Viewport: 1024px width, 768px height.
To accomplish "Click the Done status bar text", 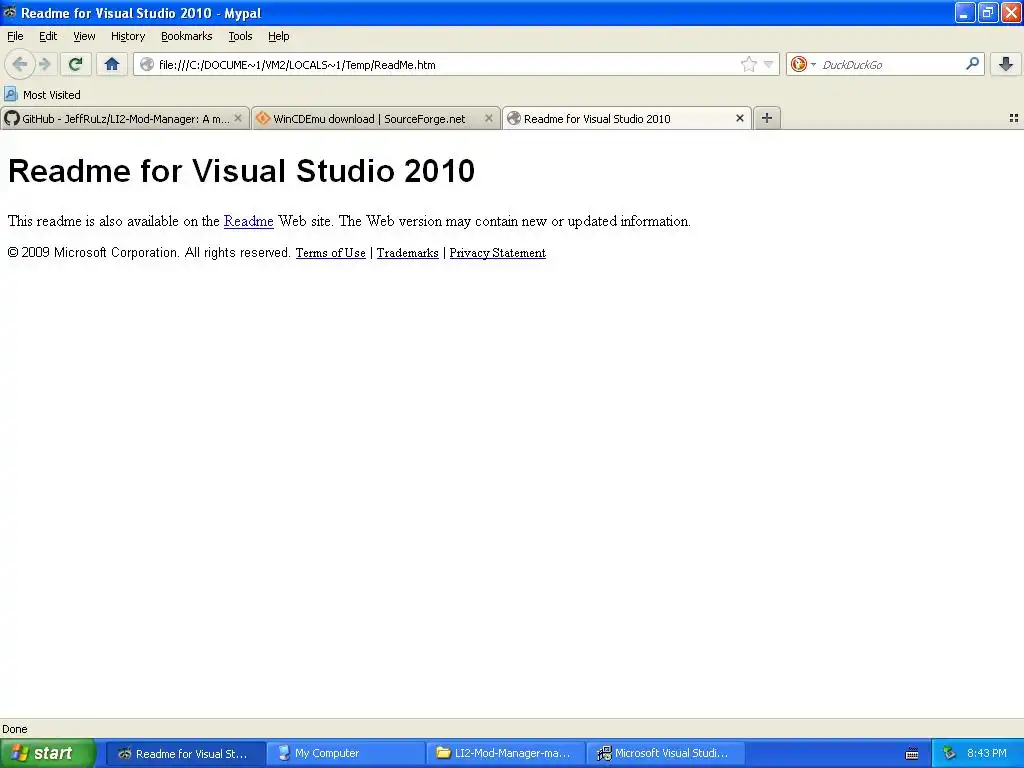I will 14,729.
